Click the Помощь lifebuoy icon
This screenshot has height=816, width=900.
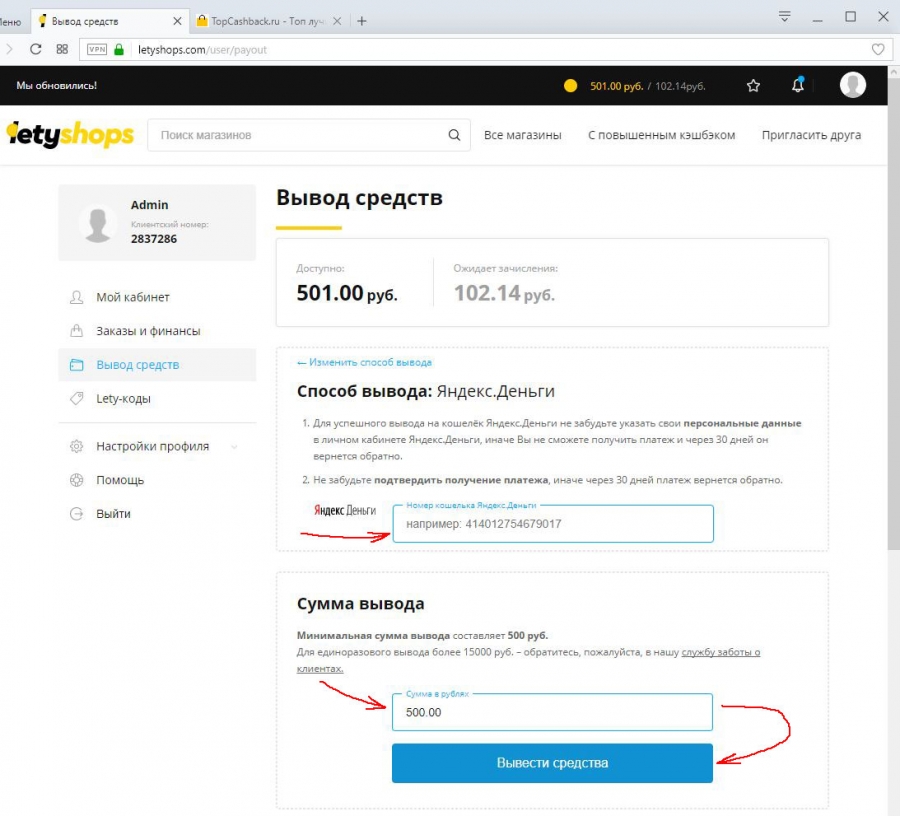click(76, 480)
